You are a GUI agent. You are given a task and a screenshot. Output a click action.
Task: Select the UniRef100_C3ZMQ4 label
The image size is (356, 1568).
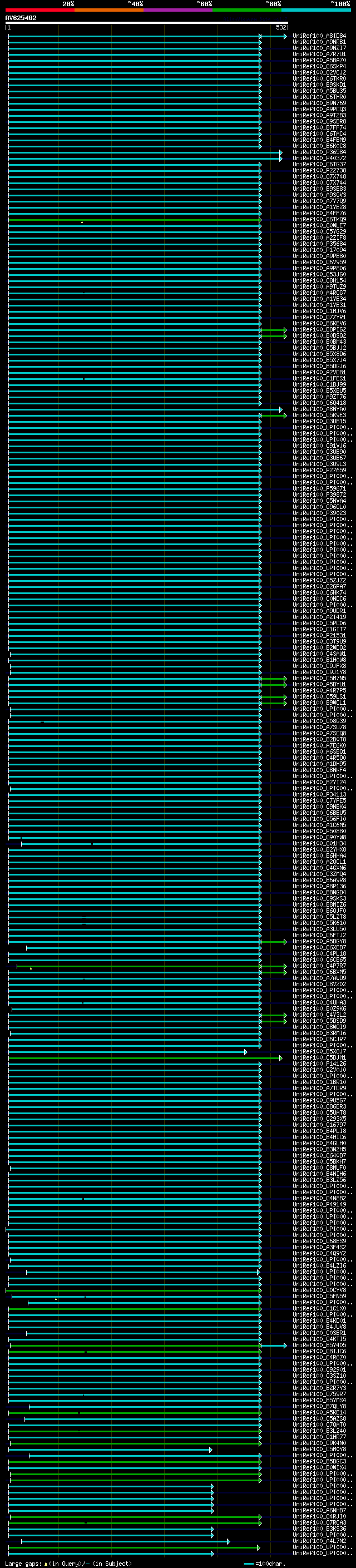pos(319,873)
